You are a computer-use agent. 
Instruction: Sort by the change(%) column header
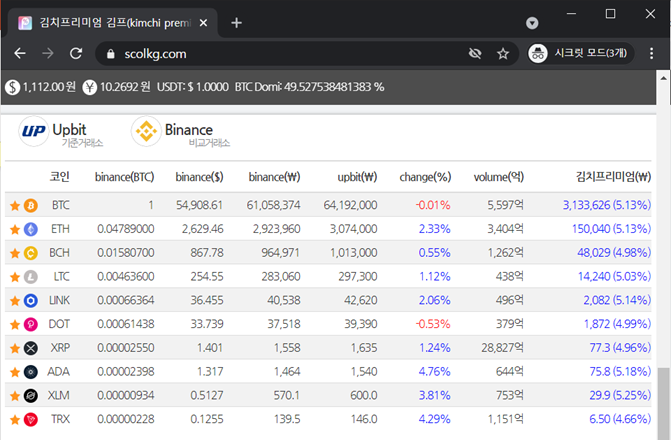click(425, 177)
